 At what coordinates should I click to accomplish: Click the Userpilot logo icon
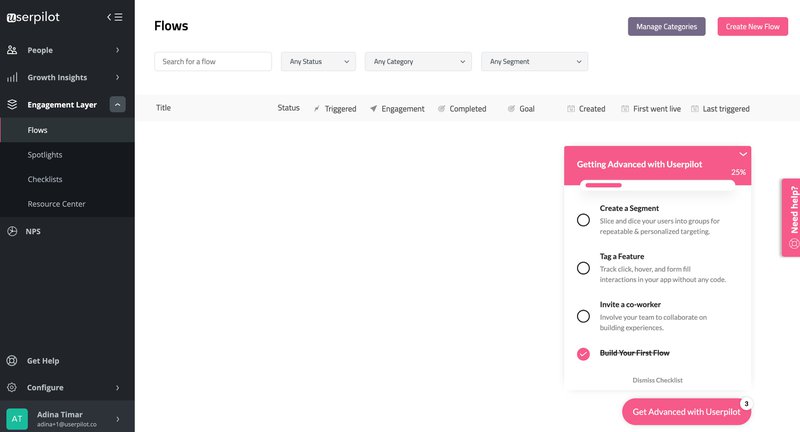[12, 17]
